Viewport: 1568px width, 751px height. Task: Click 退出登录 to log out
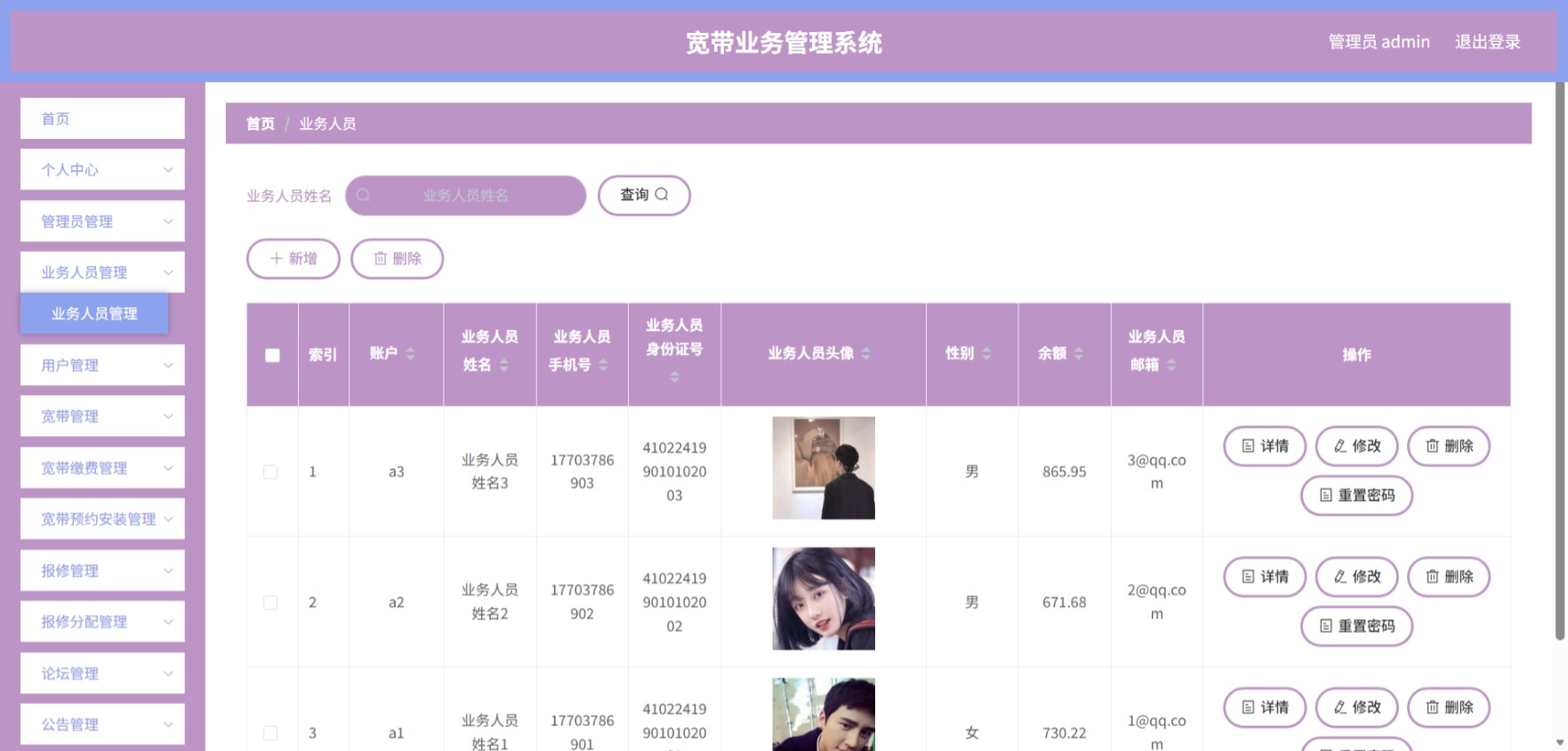pyautogui.click(x=1487, y=42)
